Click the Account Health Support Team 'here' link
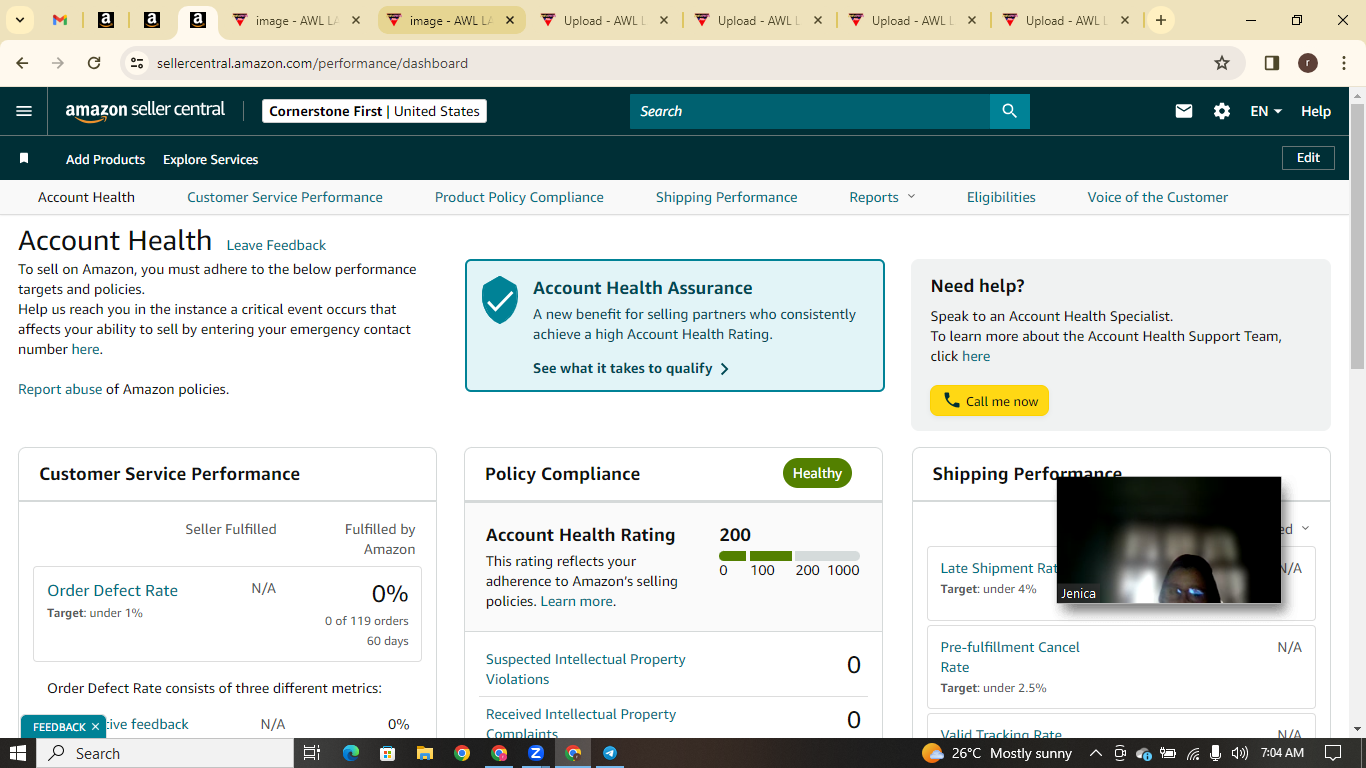Viewport: 1366px width, 768px height. [976, 356]
